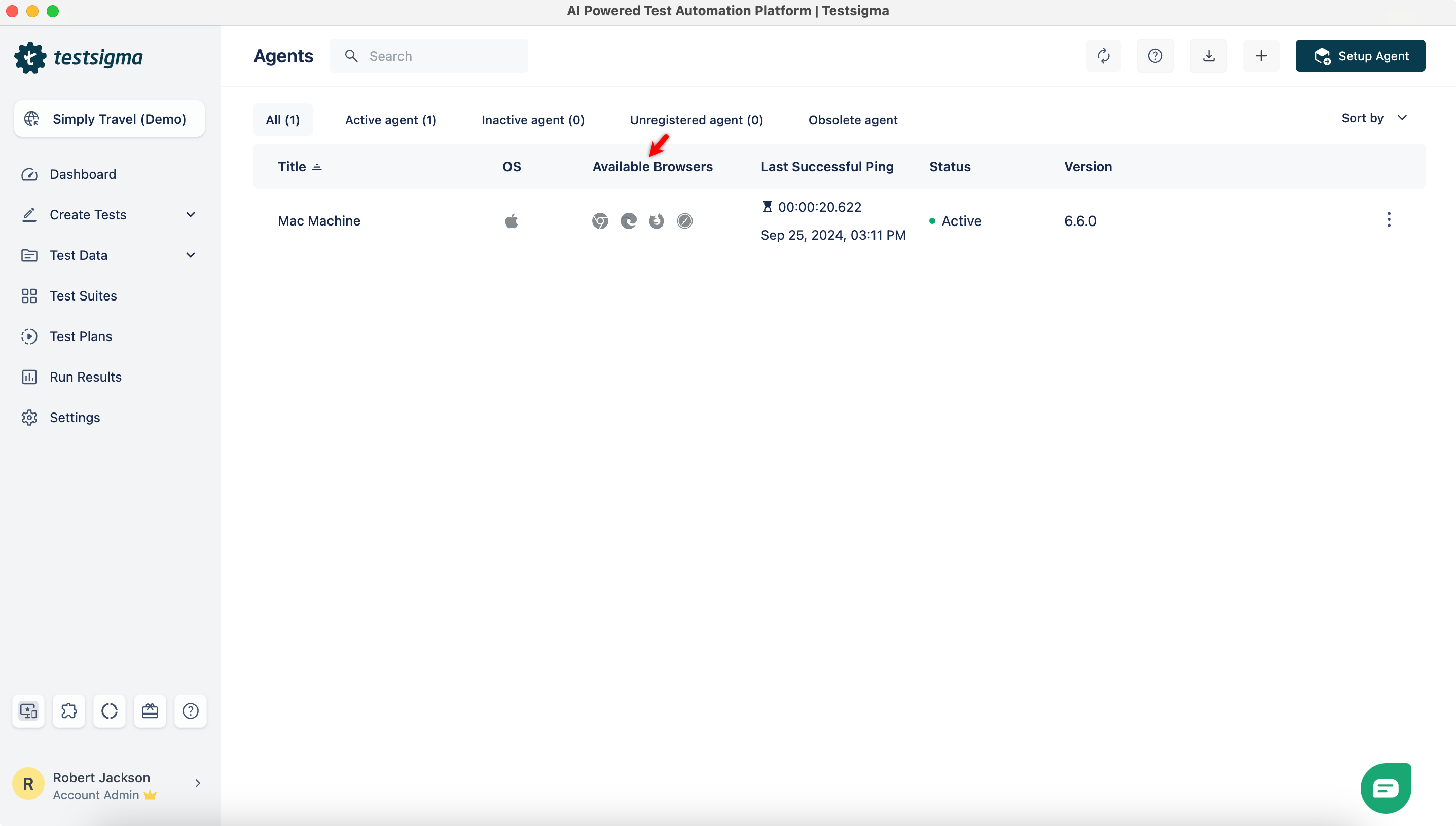Click the Test Data menu item
Image resolution: width=1456 pixels, height=826 pixels.
pos(79,255)
